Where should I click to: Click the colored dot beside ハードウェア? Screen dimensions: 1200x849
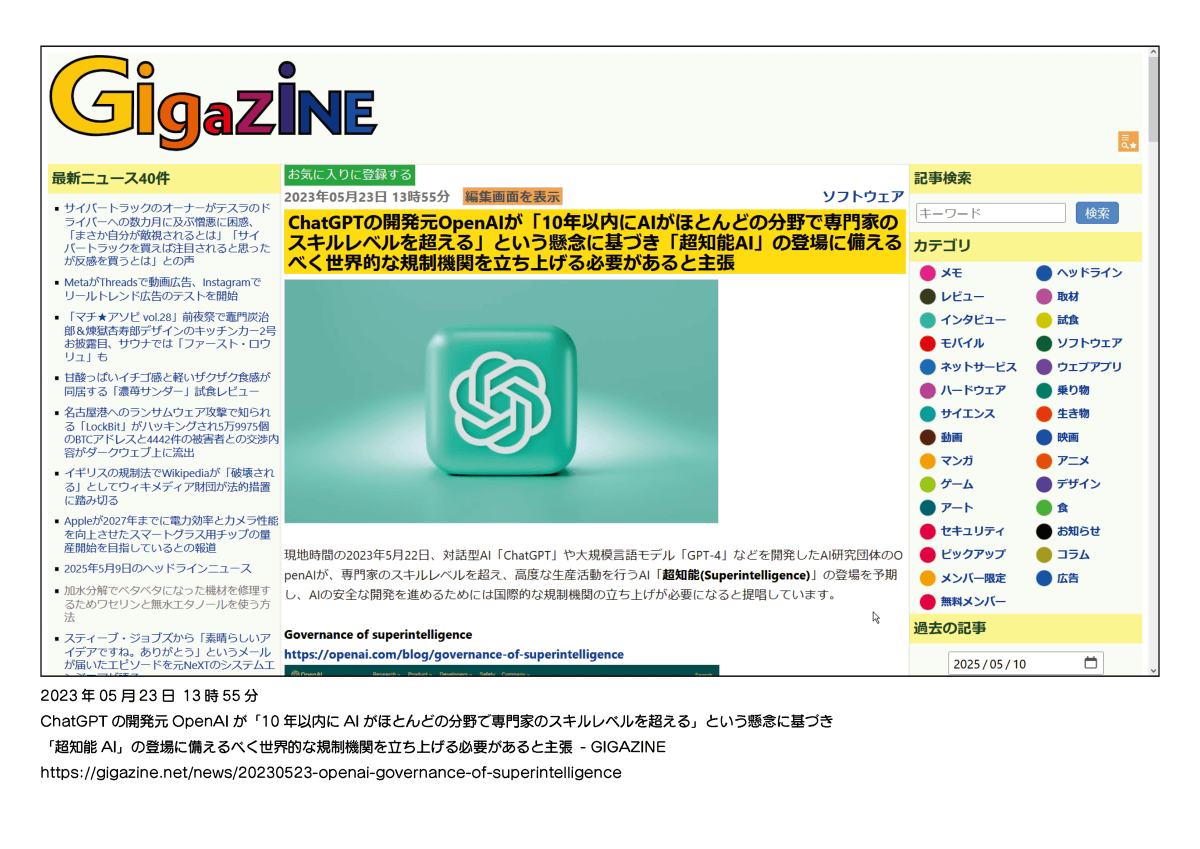point(928,390)
